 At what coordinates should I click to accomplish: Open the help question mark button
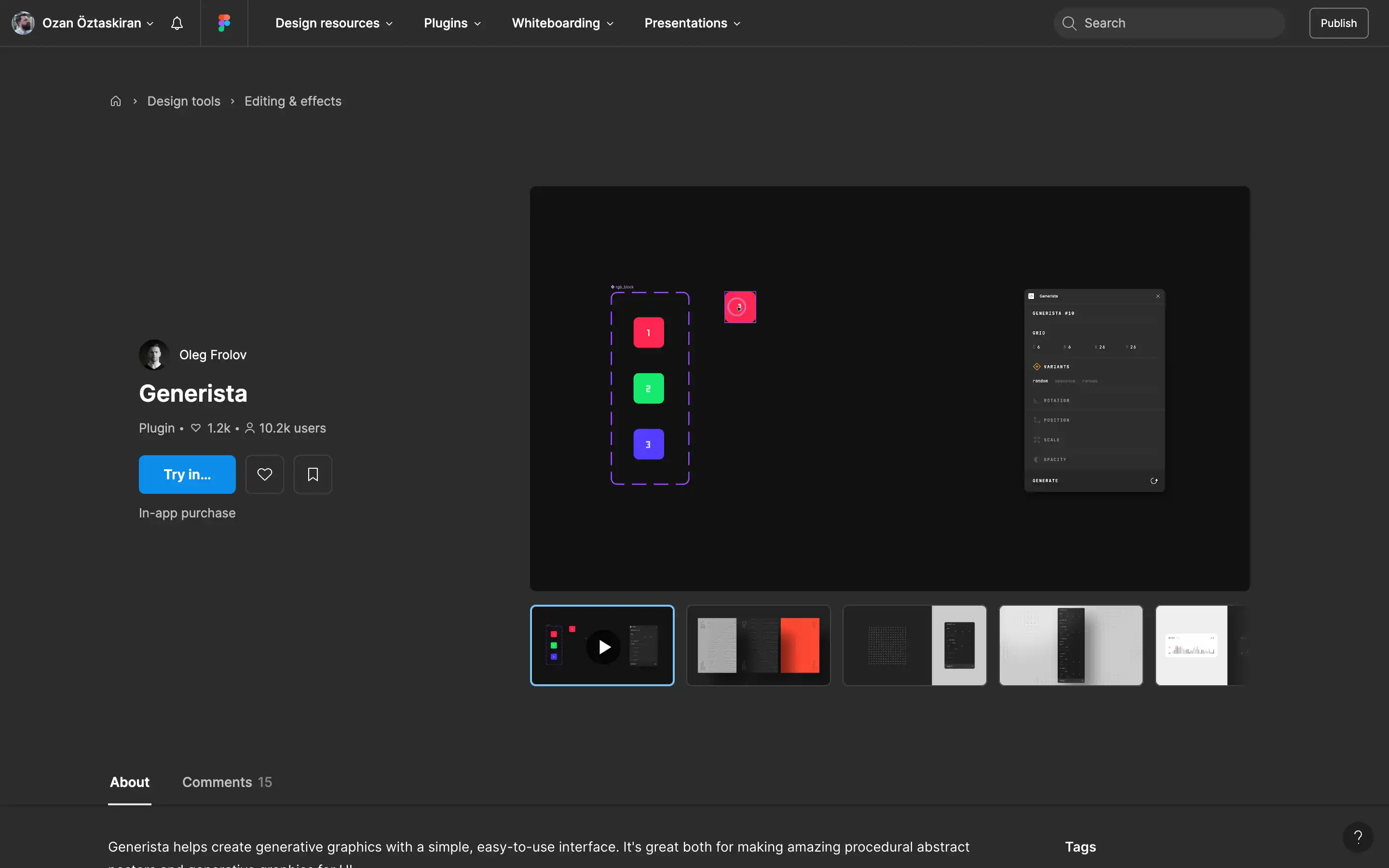[x=1358, y=837]
